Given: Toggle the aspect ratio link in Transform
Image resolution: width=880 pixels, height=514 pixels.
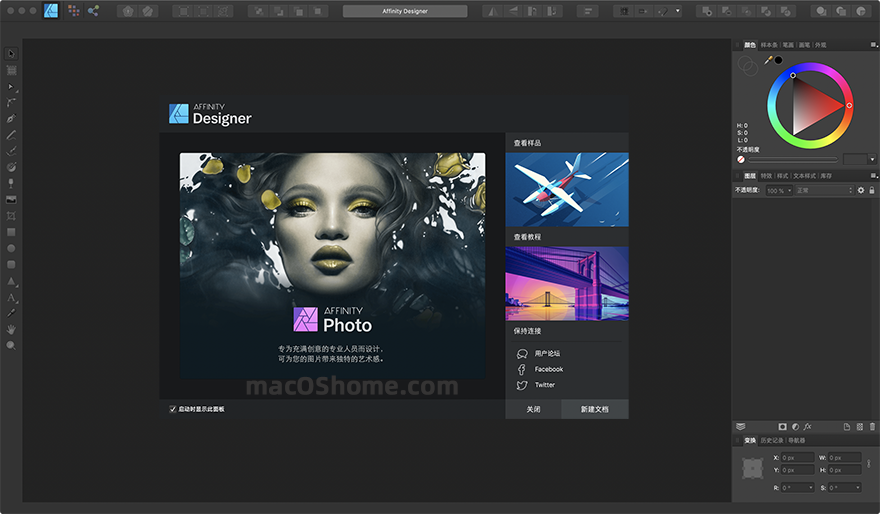Looking at the screenshot, I should pos(869,464).
